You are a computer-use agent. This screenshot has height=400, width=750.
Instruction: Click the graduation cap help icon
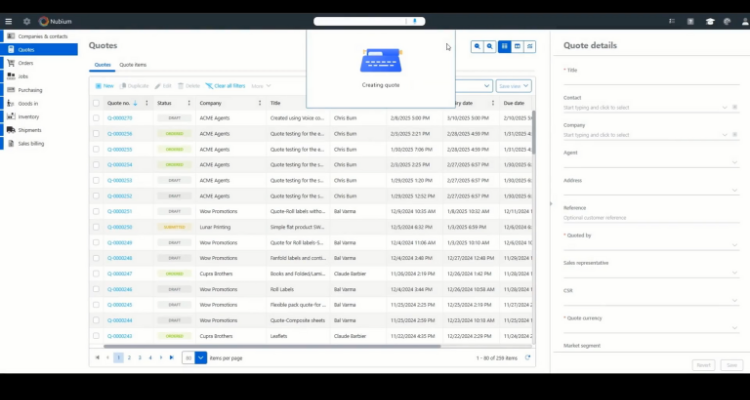click(x=710, y=21)
